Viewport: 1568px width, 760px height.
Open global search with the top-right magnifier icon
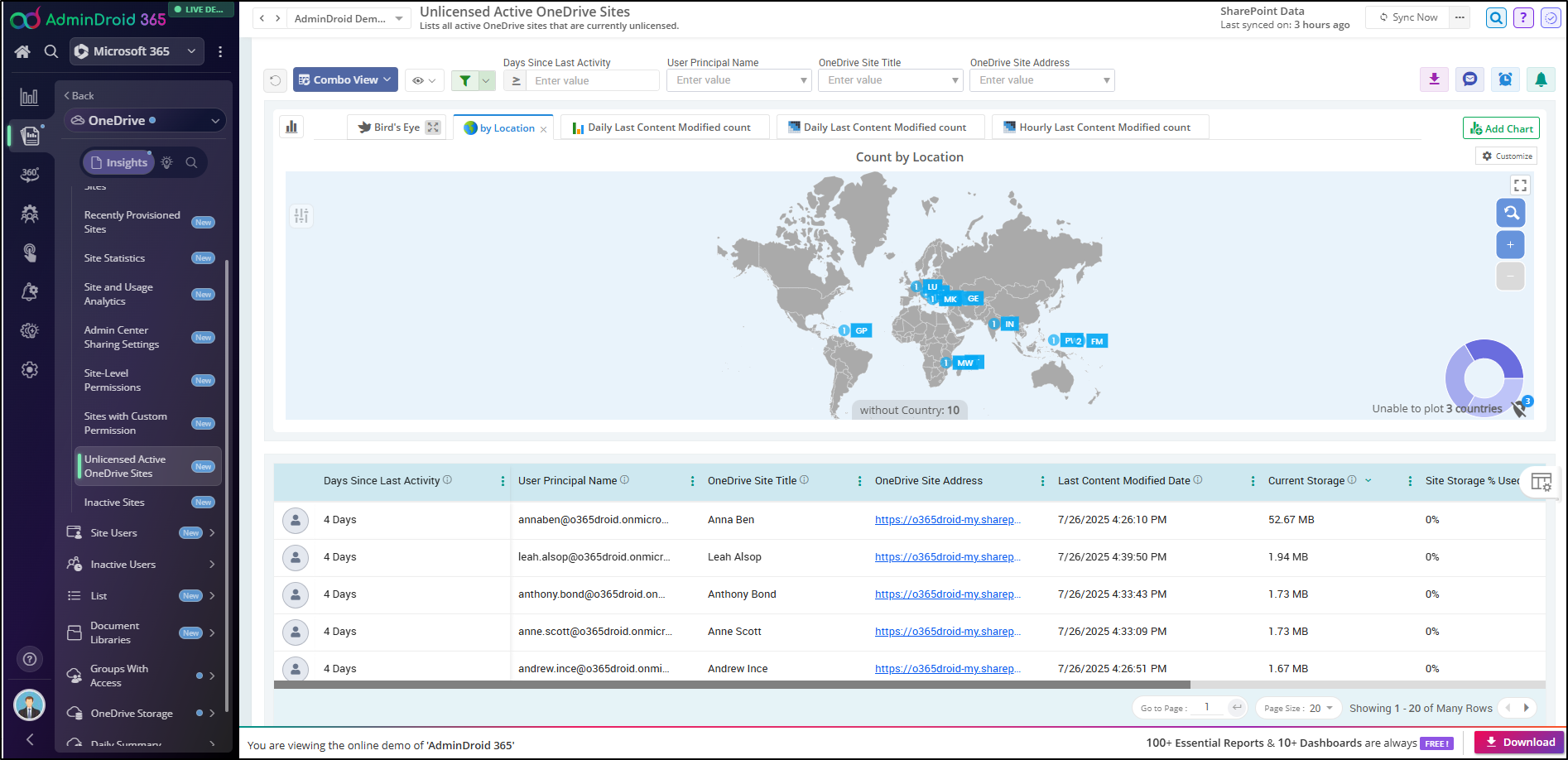(x=1495, y=17)
